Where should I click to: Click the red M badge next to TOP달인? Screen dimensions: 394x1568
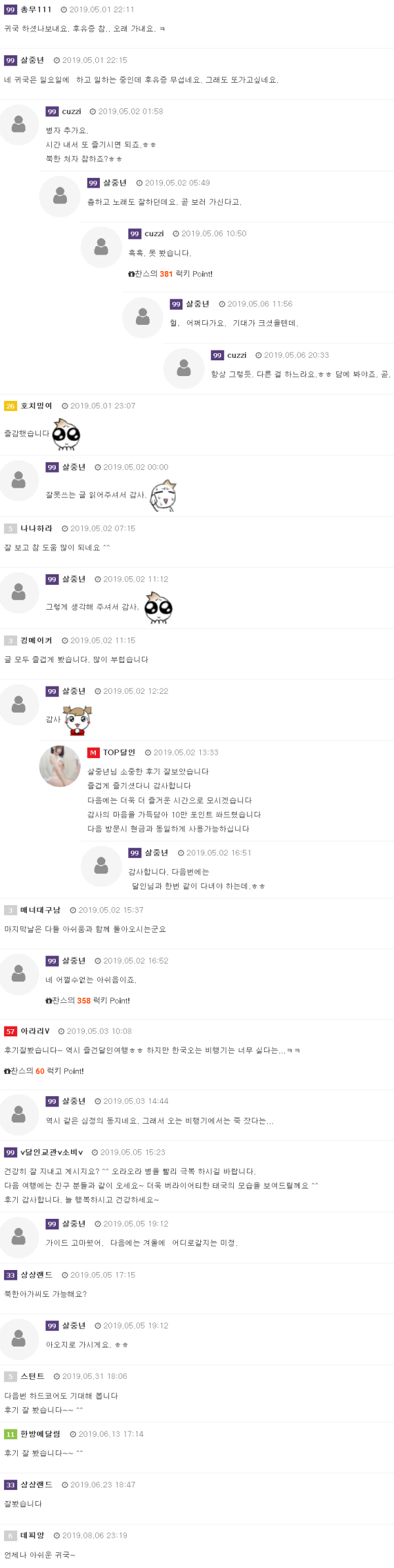[x=93, y=753]
